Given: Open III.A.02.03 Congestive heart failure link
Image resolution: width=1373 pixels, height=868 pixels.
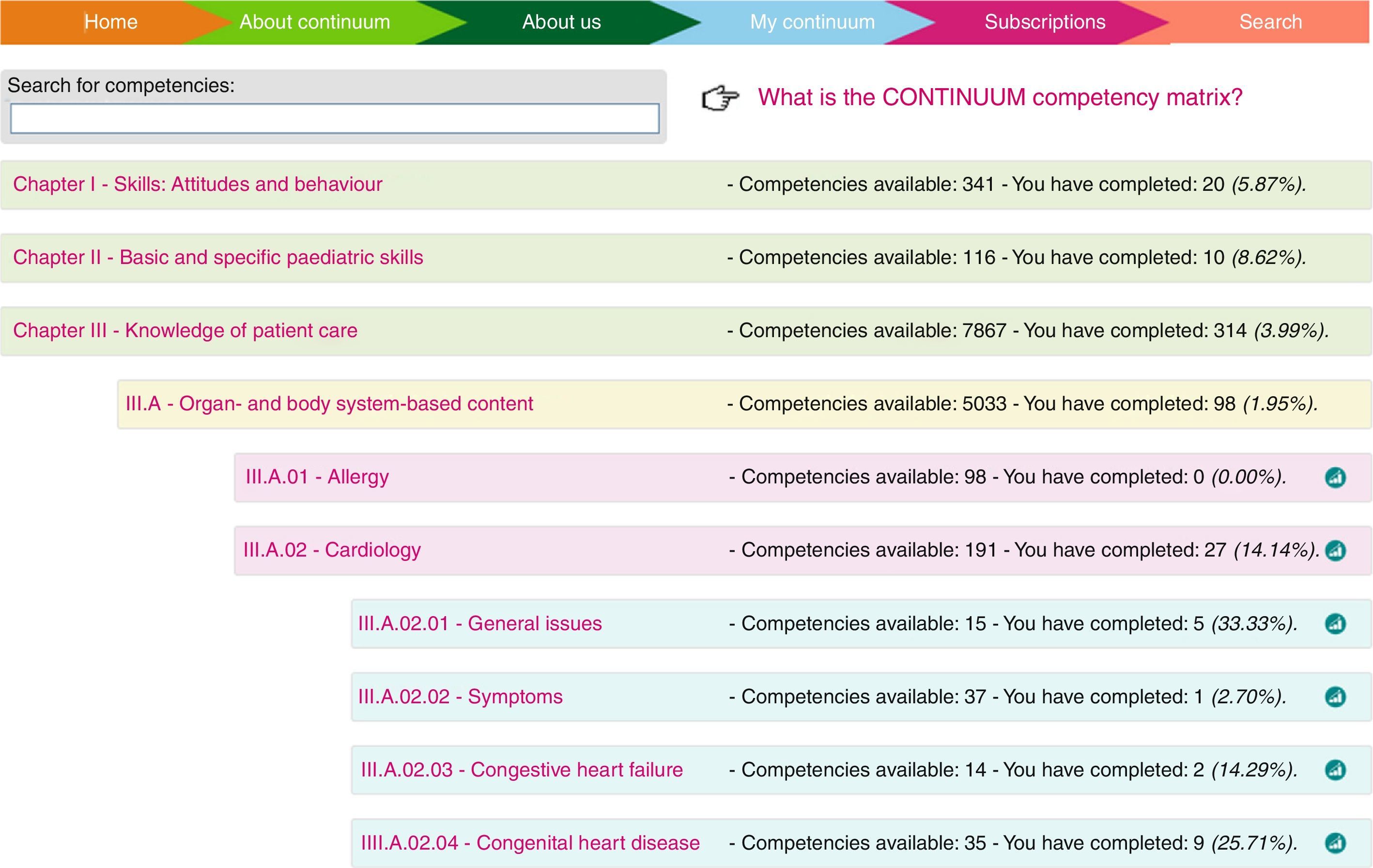Looking at the screenshot, I should (x=522, y=770).
